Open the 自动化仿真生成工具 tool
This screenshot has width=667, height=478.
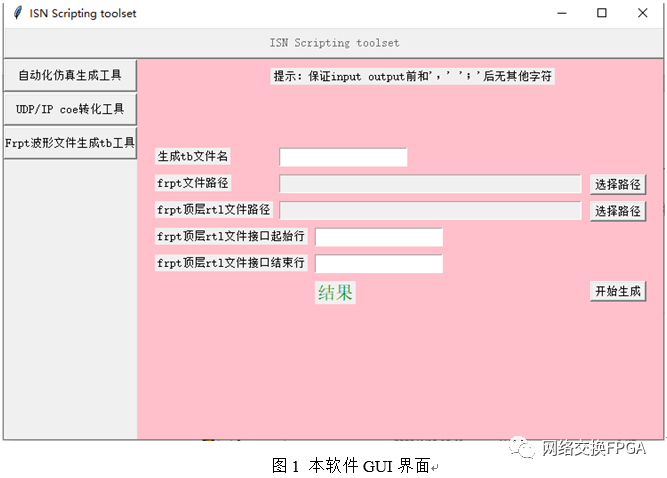point(70,76)
